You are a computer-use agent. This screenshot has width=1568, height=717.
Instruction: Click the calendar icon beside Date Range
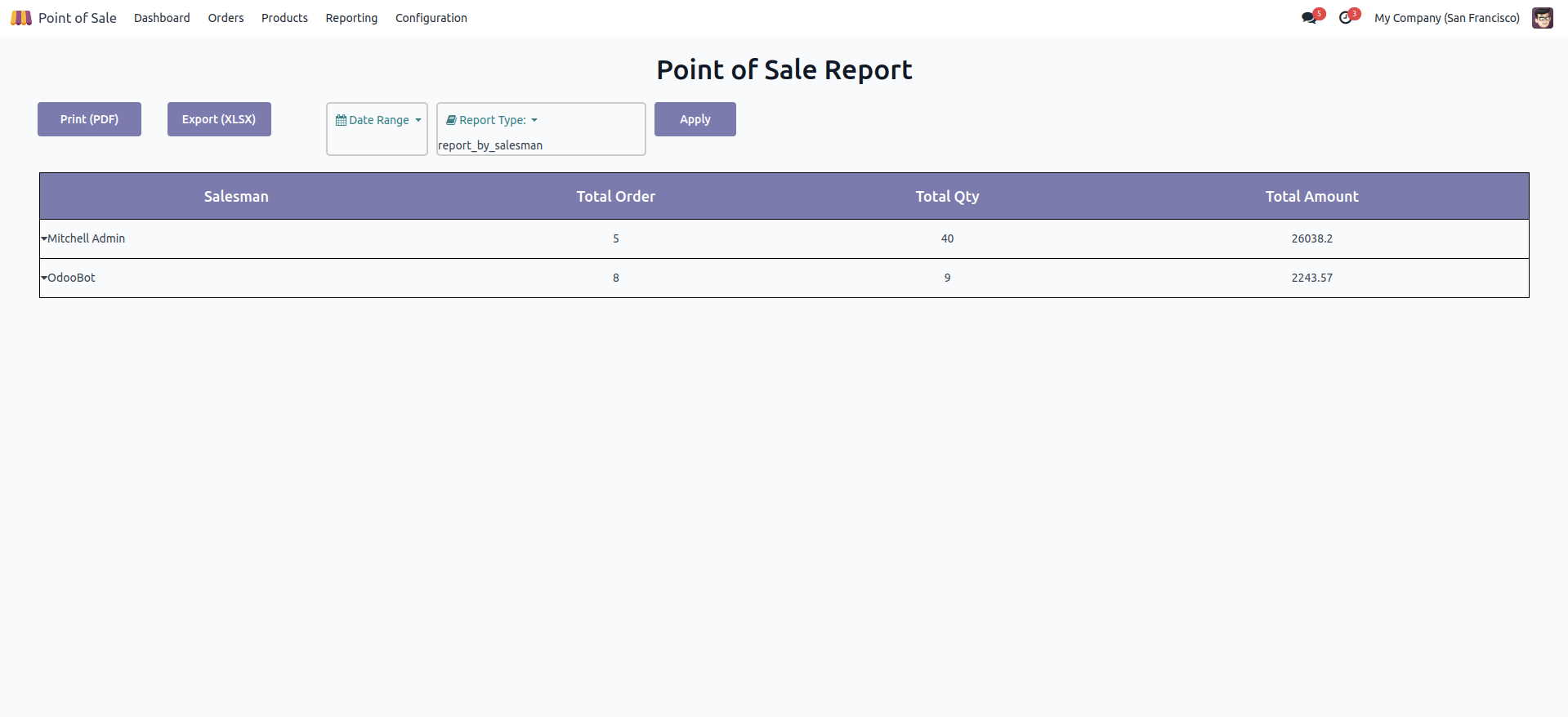341,120
